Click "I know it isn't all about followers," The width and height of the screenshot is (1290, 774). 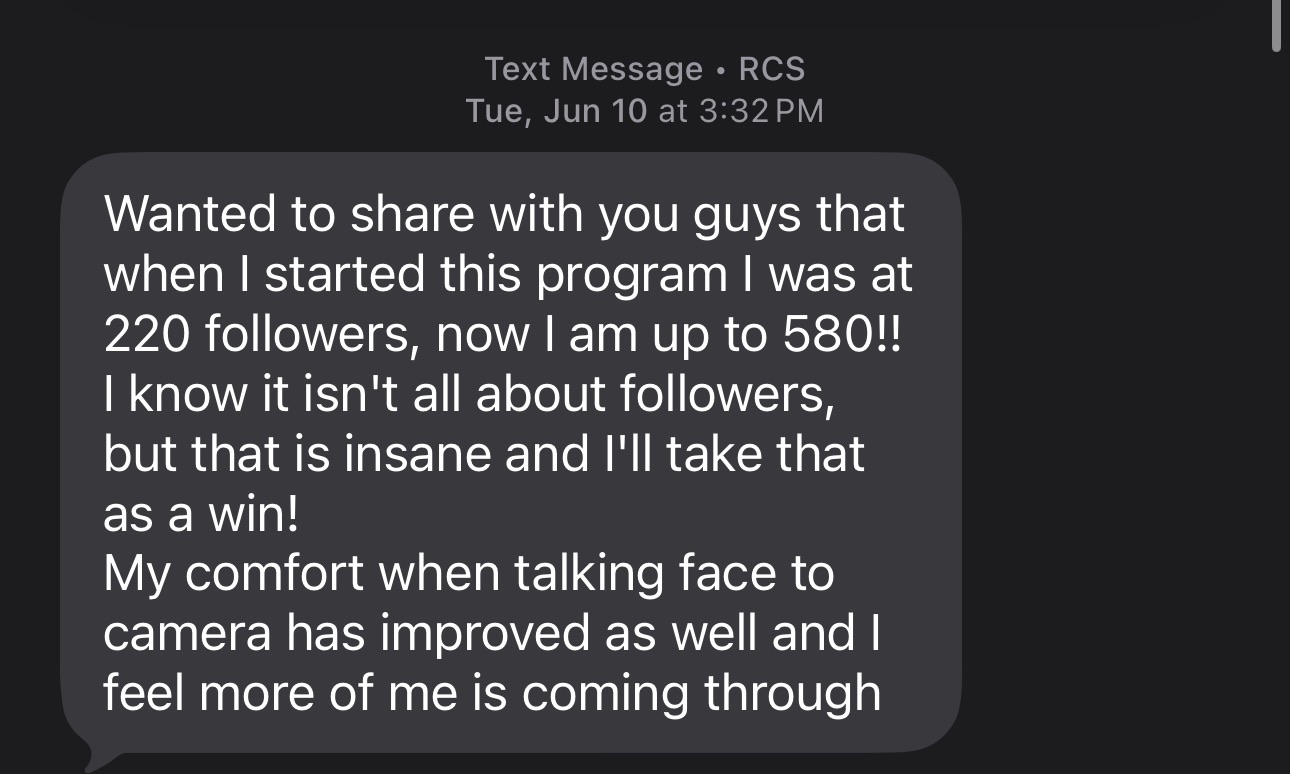click(468, 394)
